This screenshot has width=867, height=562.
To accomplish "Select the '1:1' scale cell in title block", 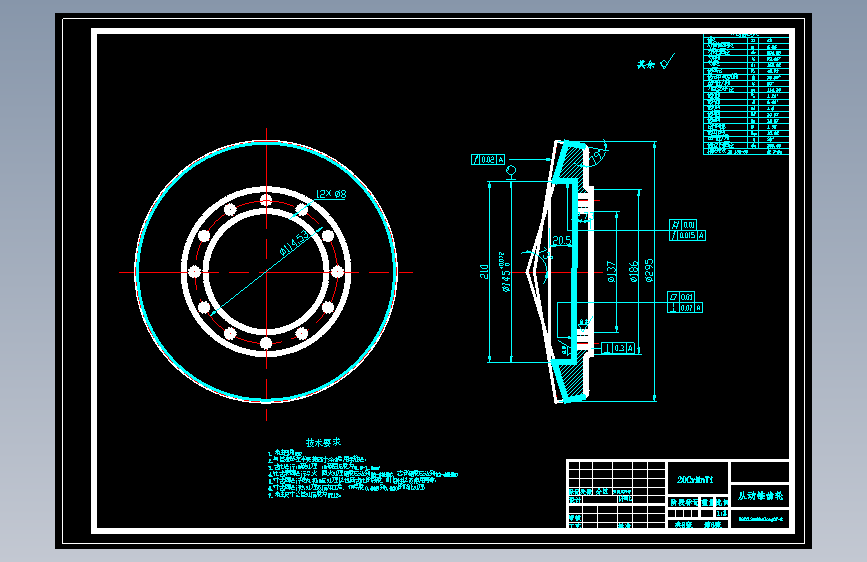I will click(722, 514).
